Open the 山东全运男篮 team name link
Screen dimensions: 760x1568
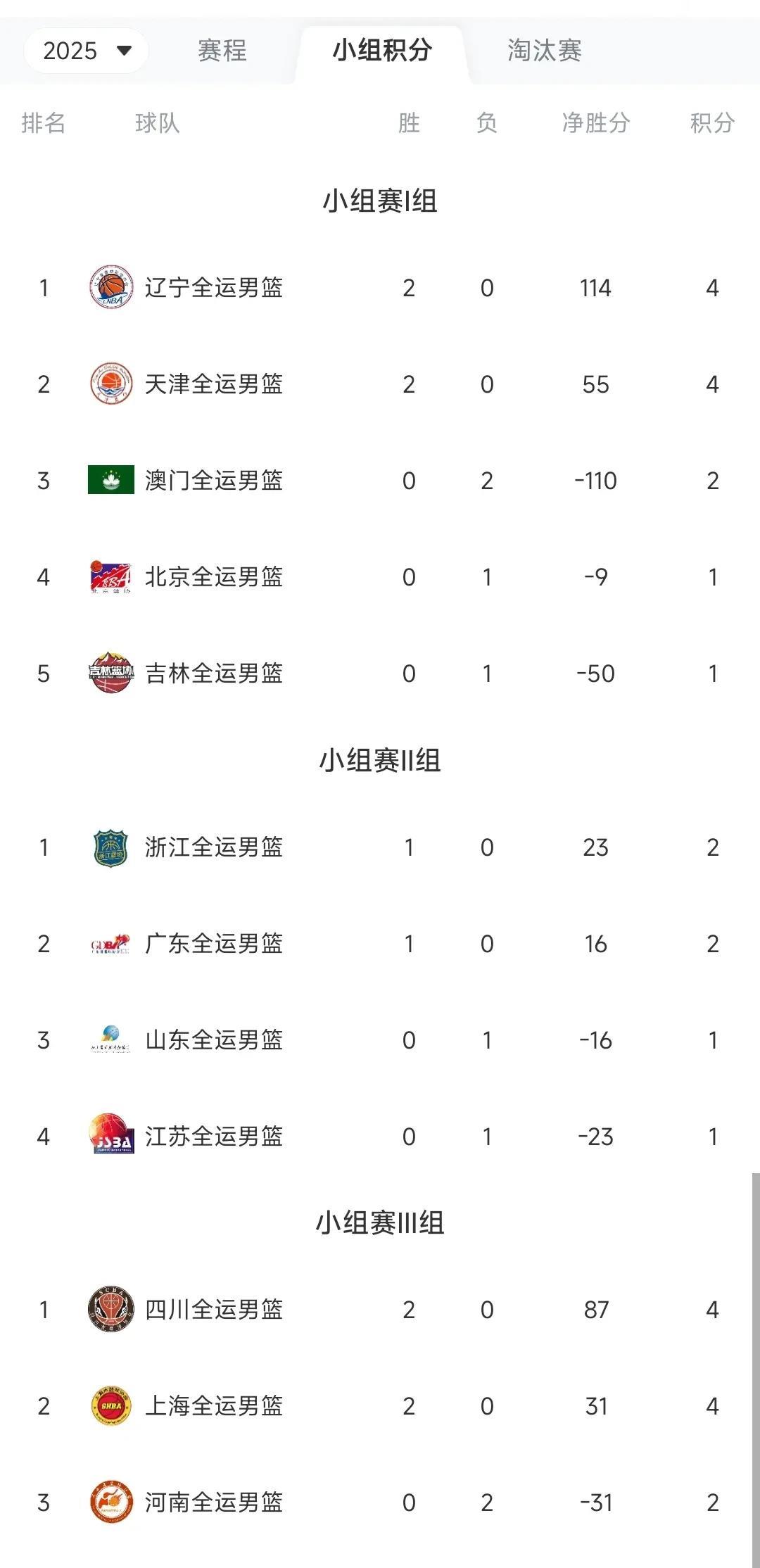[x=214, y=1040]
